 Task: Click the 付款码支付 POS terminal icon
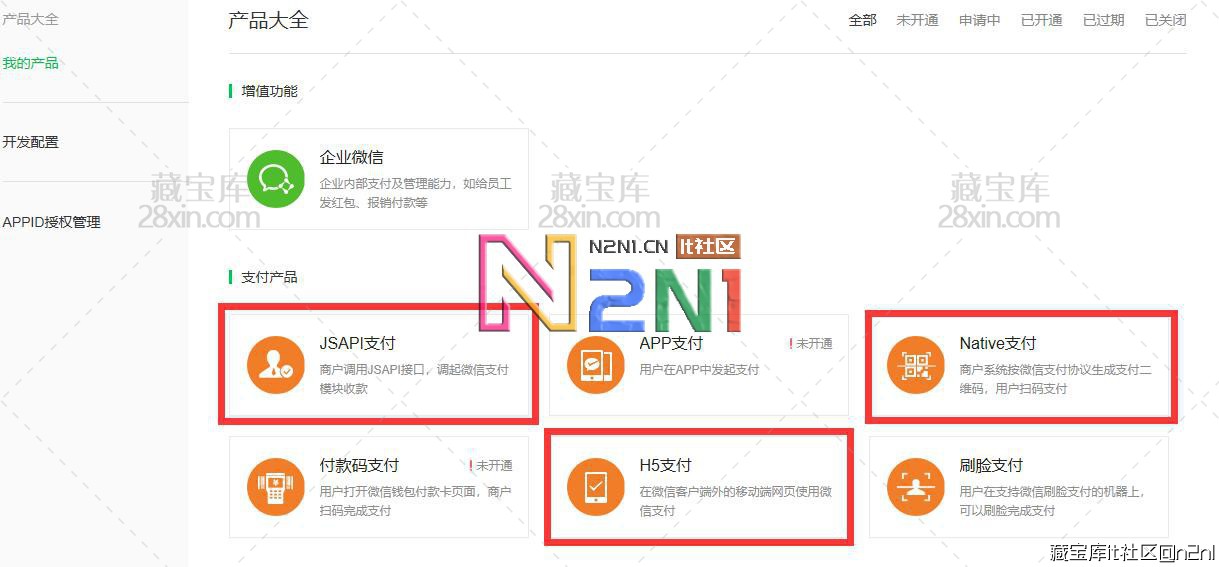tap(275, 487)
